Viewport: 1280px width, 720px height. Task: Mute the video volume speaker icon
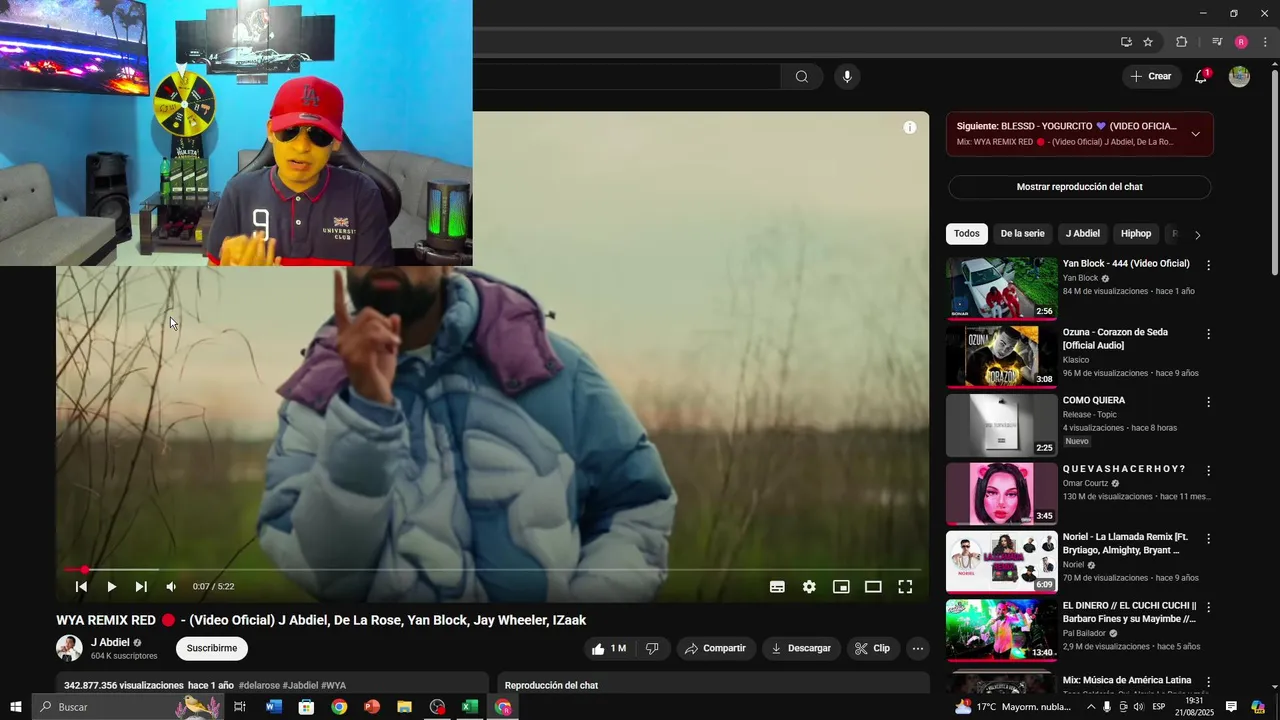click(171, 587)
